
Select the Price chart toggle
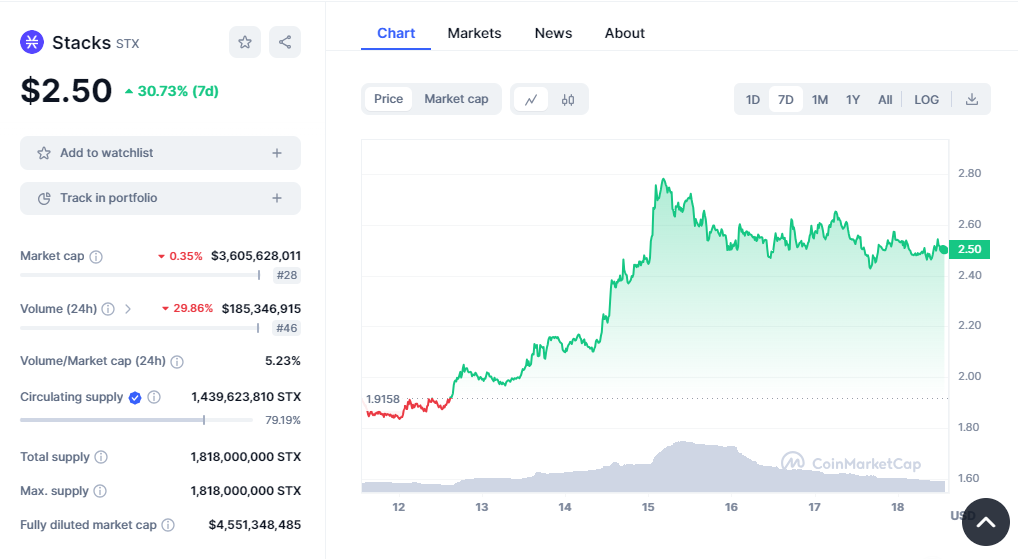[388, 99]
